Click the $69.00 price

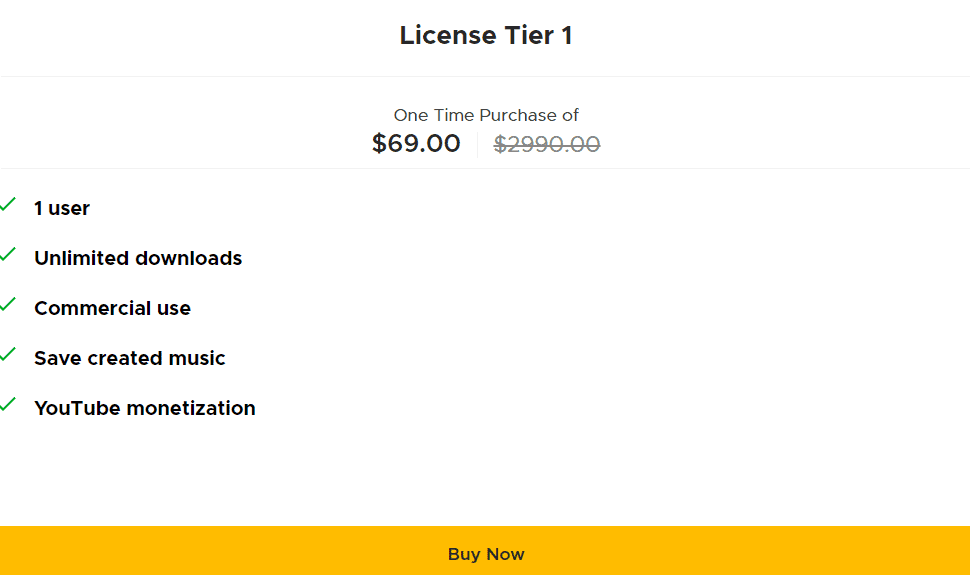(416, 144)
